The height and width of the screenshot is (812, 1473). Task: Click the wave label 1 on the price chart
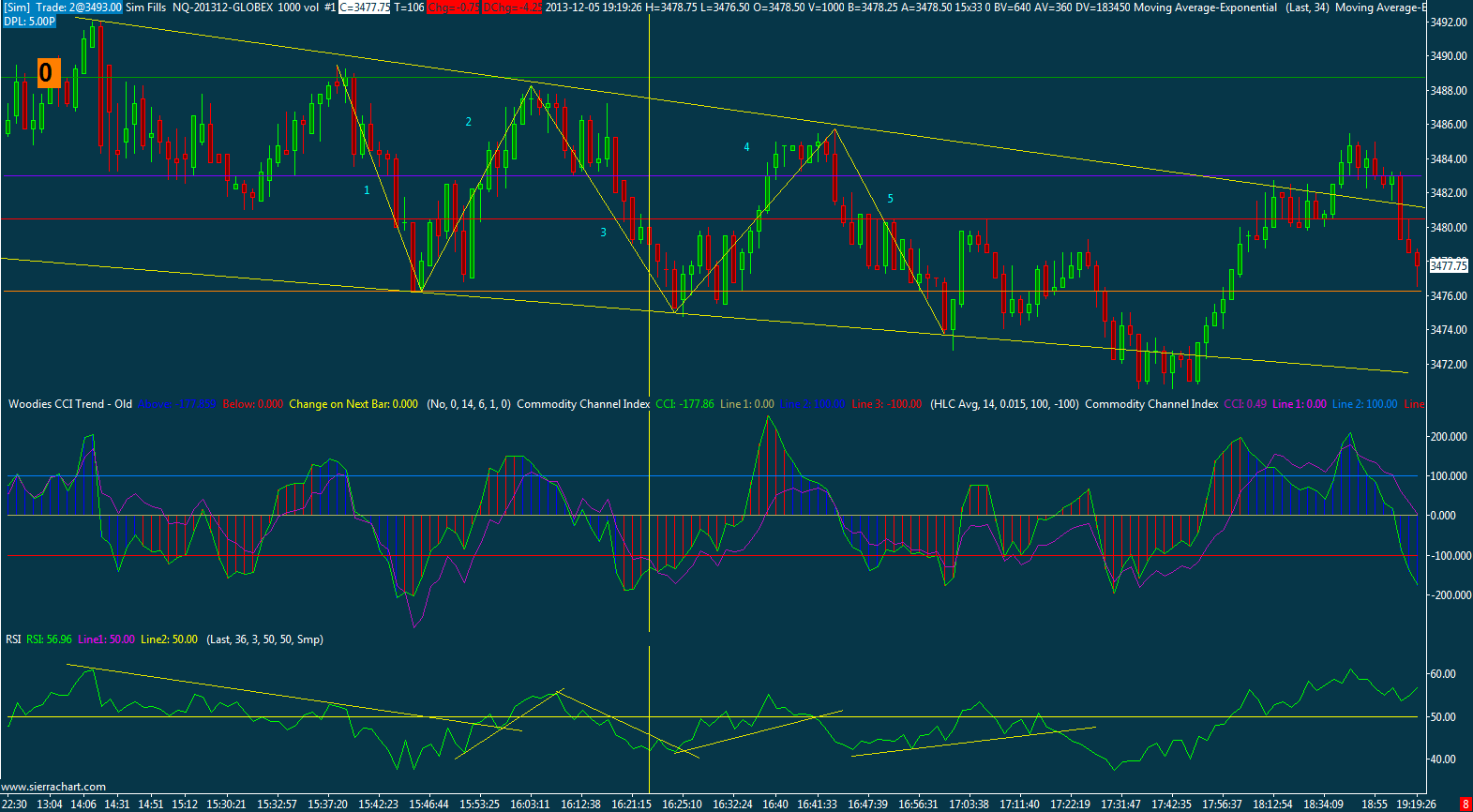[367, 190]
